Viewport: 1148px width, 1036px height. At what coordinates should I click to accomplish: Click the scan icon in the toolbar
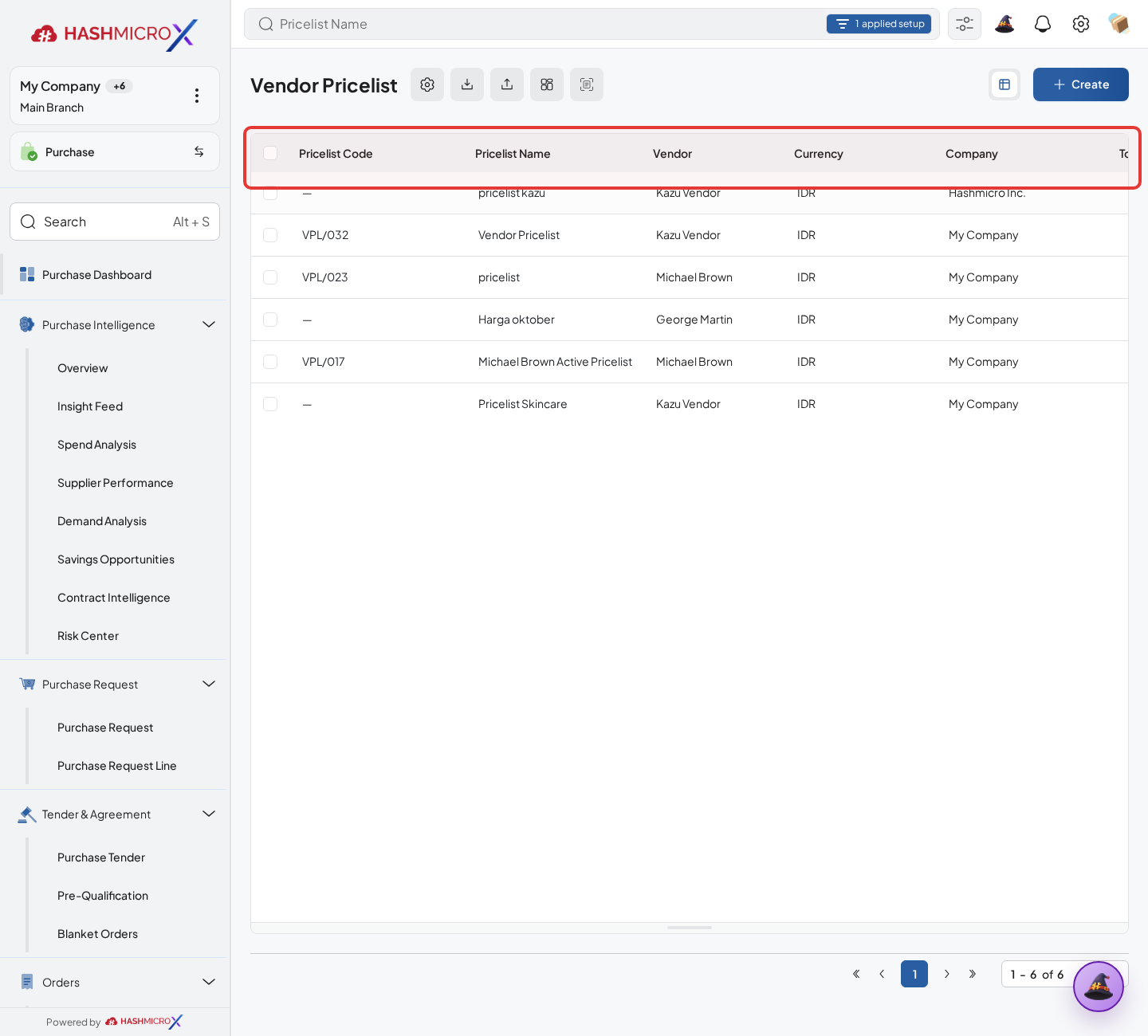[587, 84]
